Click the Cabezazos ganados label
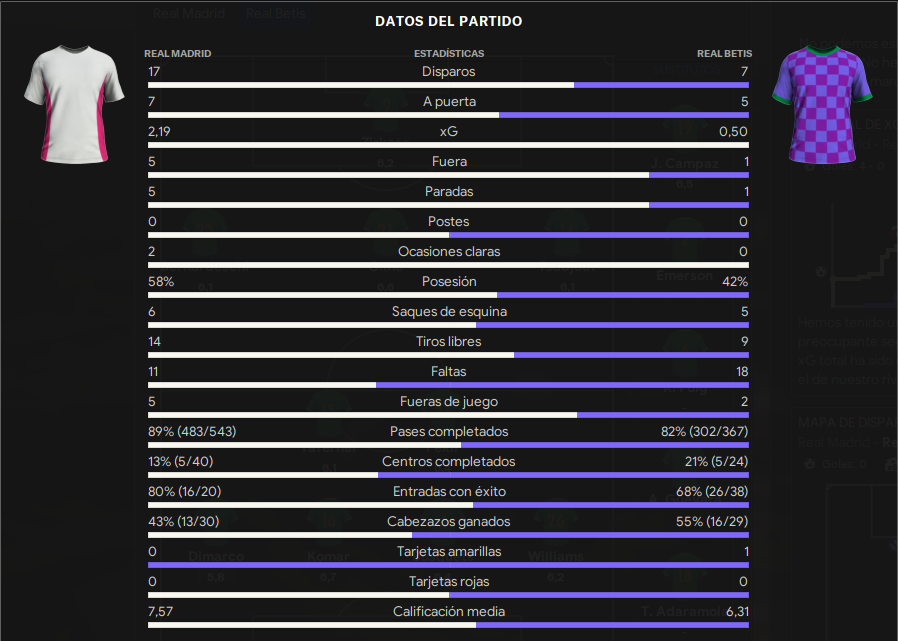The height and width of the screenshot is (641, 898). pos(448,521)
